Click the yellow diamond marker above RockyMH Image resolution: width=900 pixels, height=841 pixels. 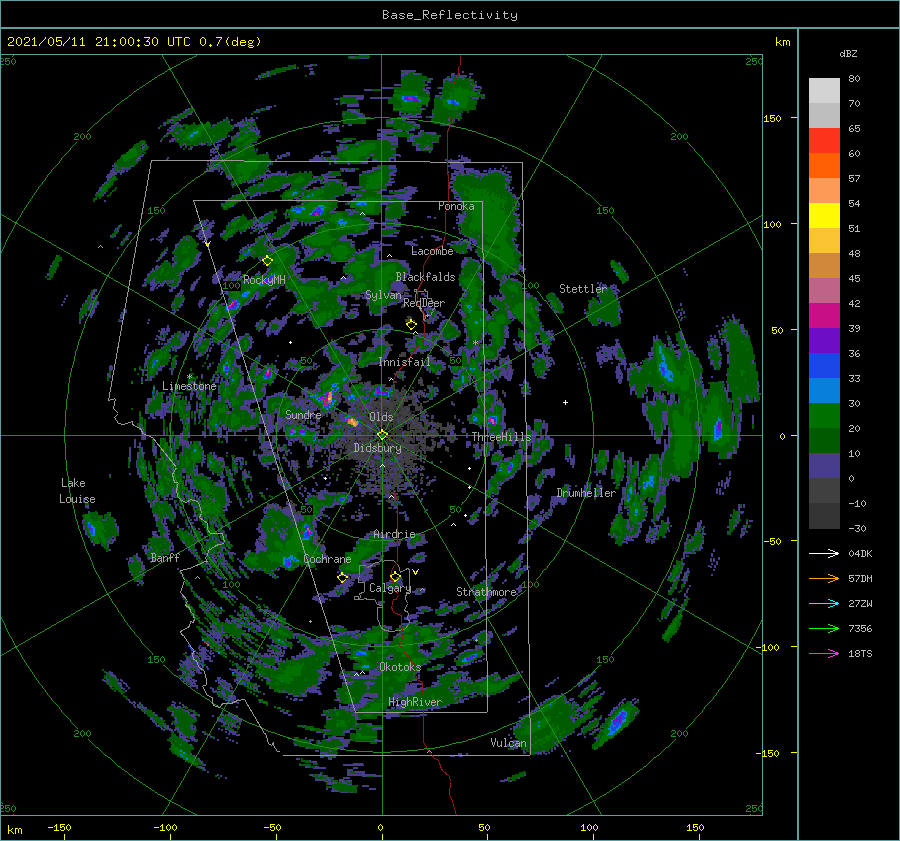267,261
